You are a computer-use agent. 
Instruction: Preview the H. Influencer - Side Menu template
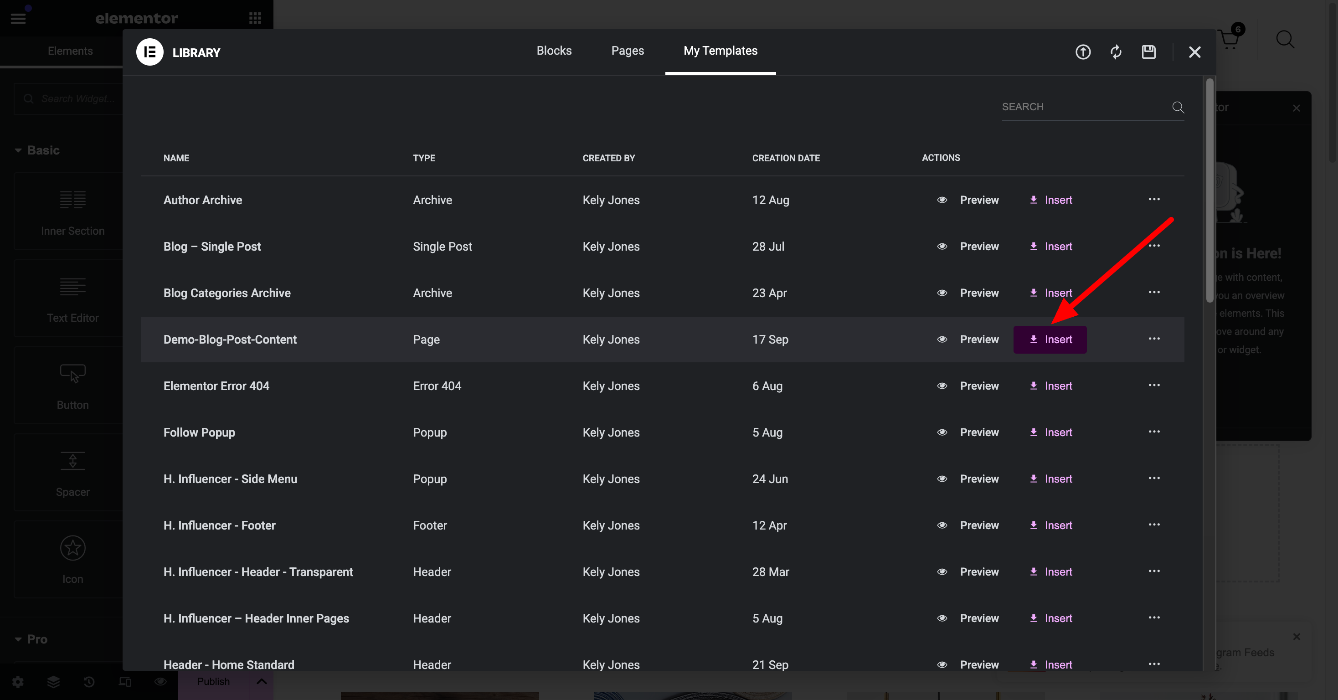point(968,479)
